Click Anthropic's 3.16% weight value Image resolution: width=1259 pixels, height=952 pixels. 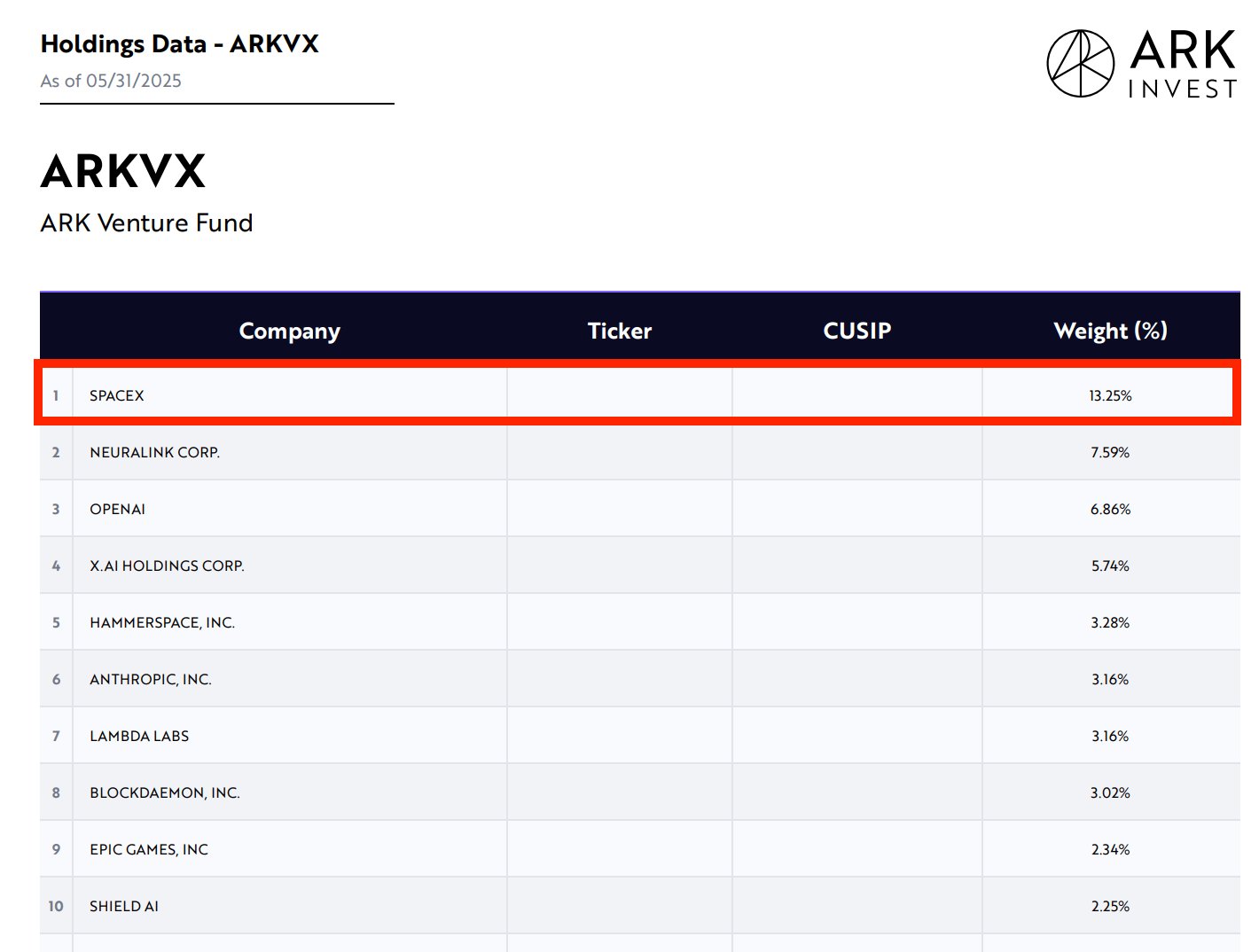coord(1111,679)
